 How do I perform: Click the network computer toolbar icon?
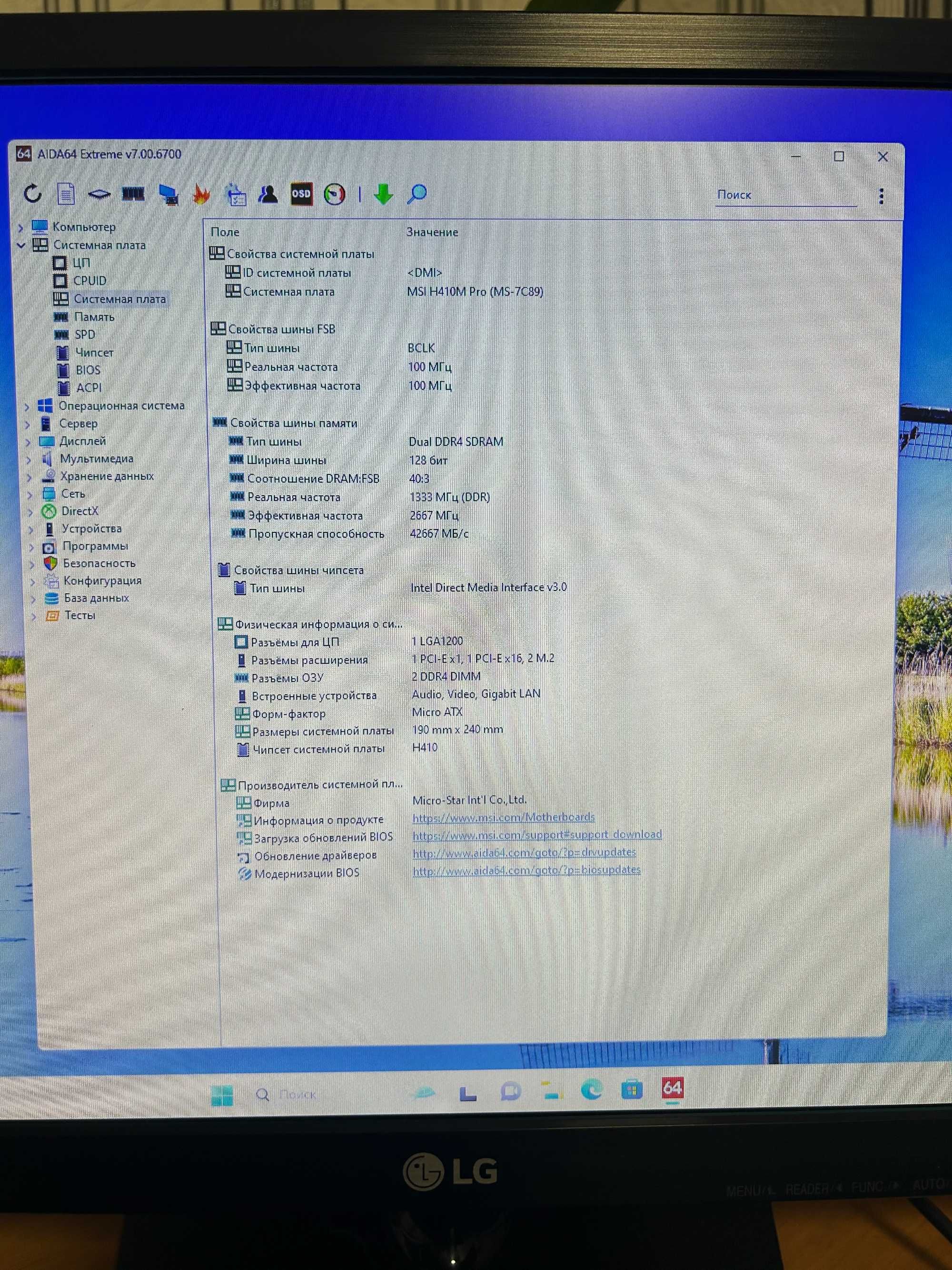pos(168,195)
